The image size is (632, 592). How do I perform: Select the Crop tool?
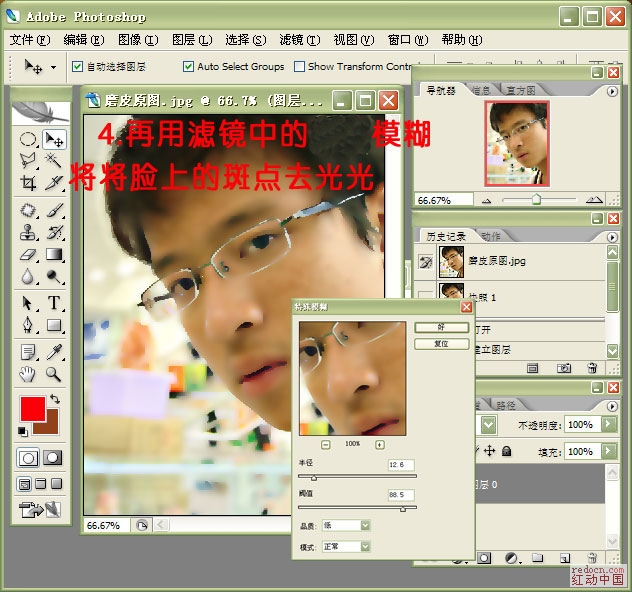coord(28,183)
